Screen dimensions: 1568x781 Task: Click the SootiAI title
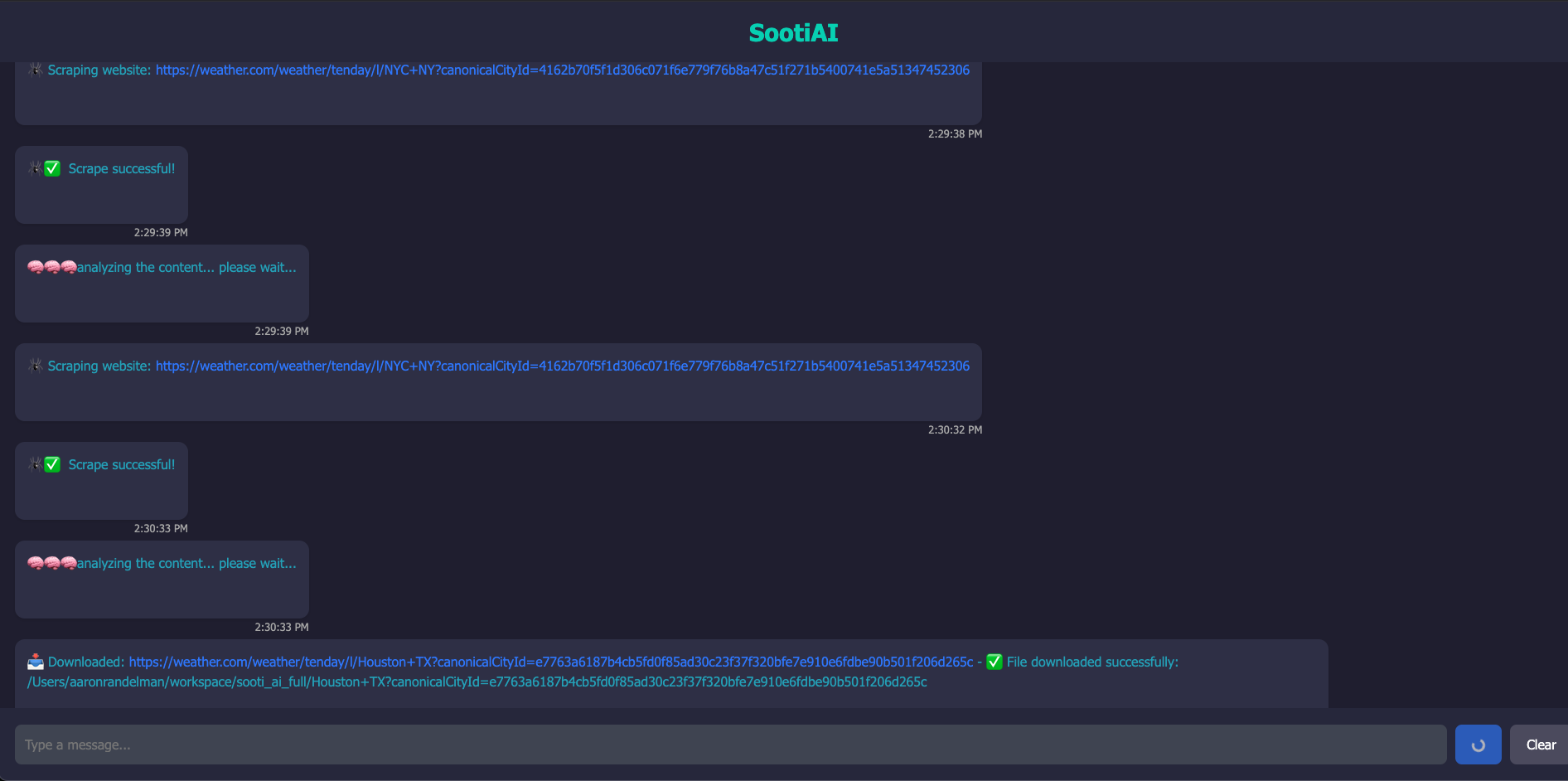click(793, 32)
